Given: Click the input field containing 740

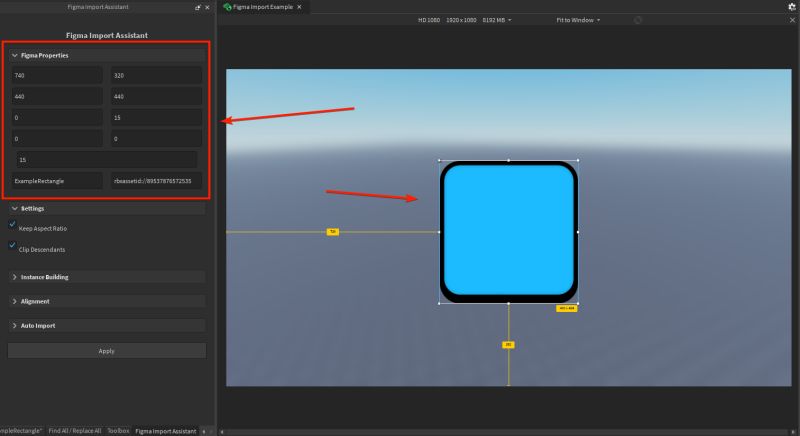Looking at the screenshot, I should pyautogui.click(x=57, y=75).
